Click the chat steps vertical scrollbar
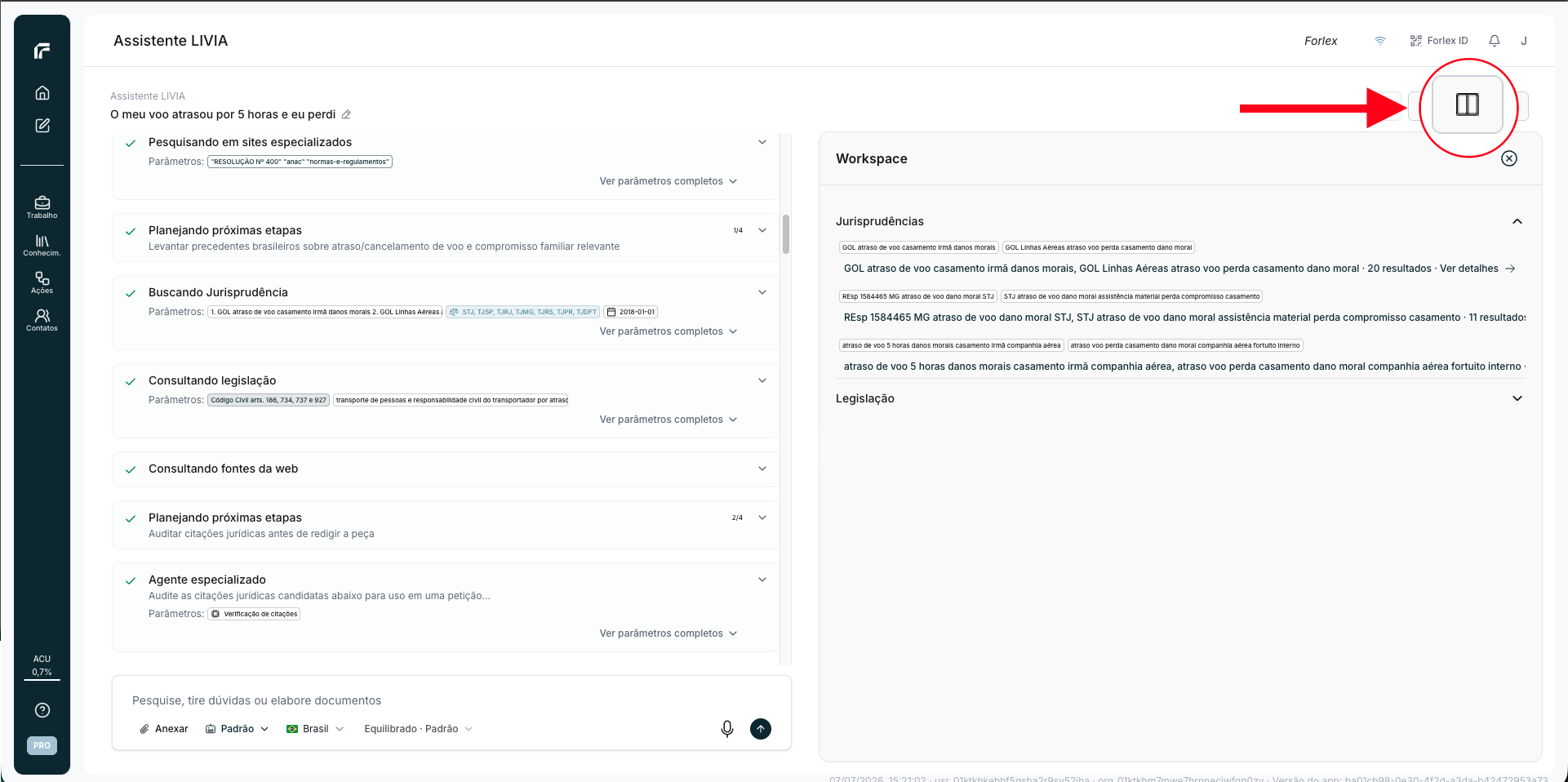The width and height of the screenshot is (1568, 782). pyautogui.click(x=786, y=234)
